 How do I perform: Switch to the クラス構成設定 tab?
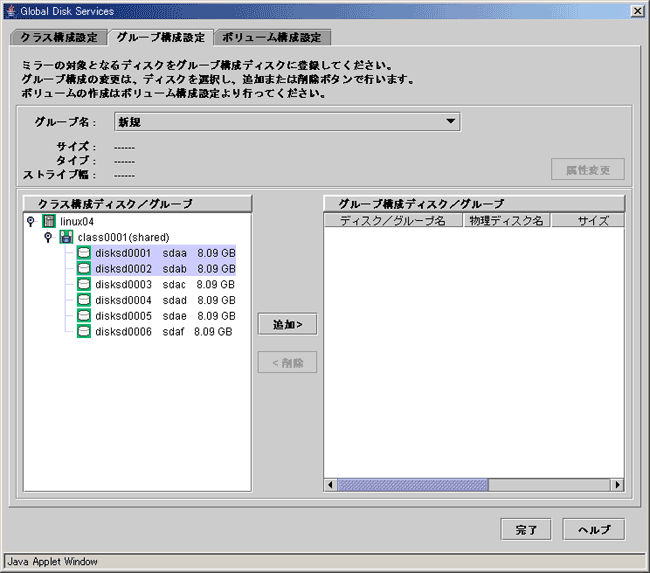[59, 37]
